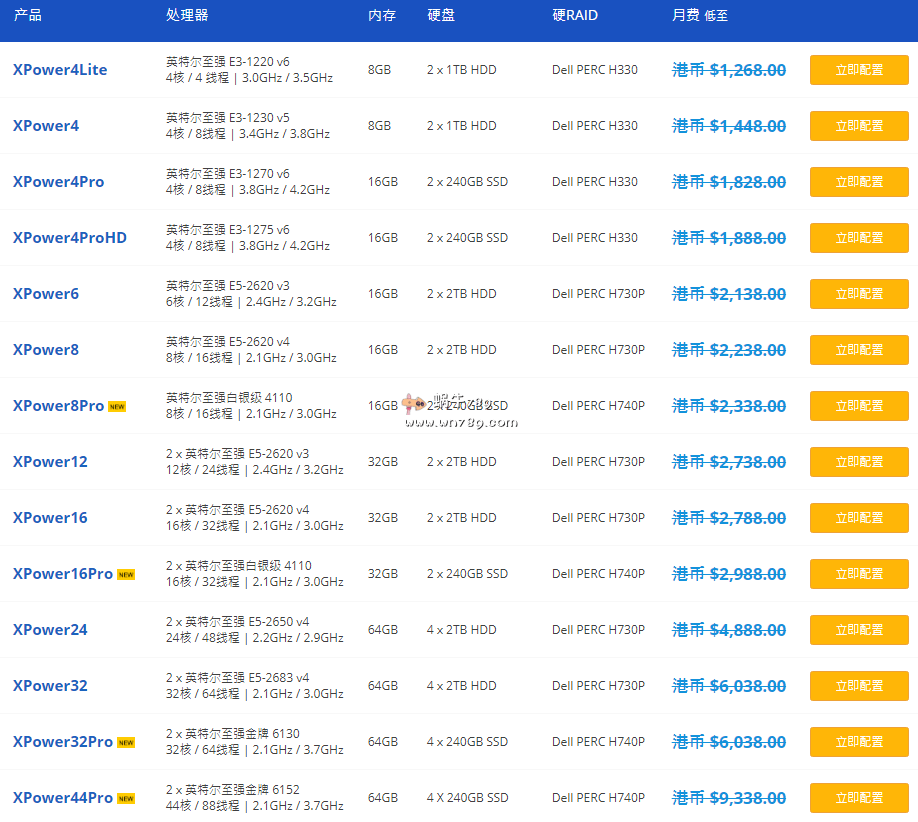Select the XPower12 product name
Viewport: 918px width, 822px height.
click(50, 462)
